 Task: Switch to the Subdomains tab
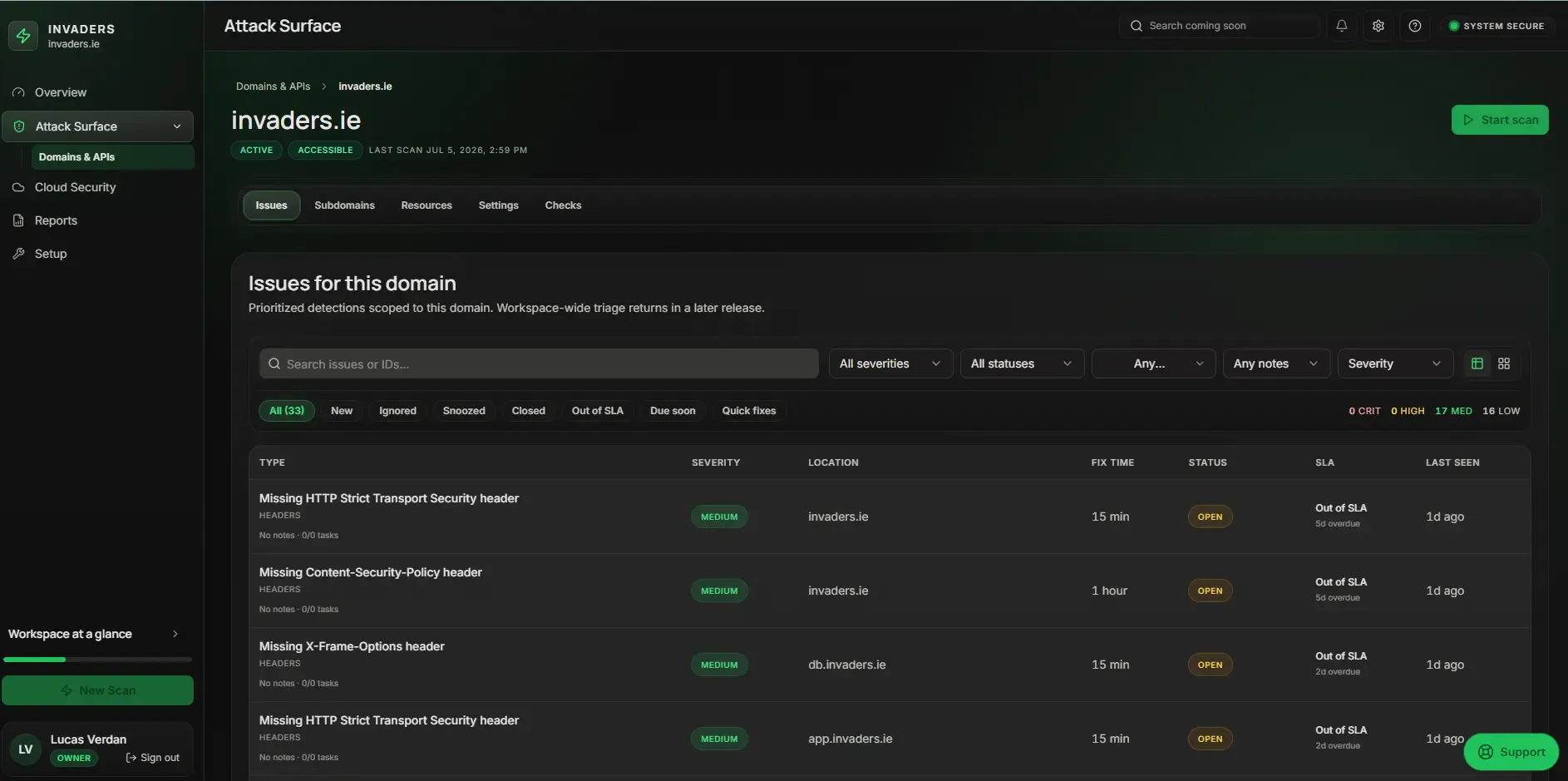[x=344, y=205]
